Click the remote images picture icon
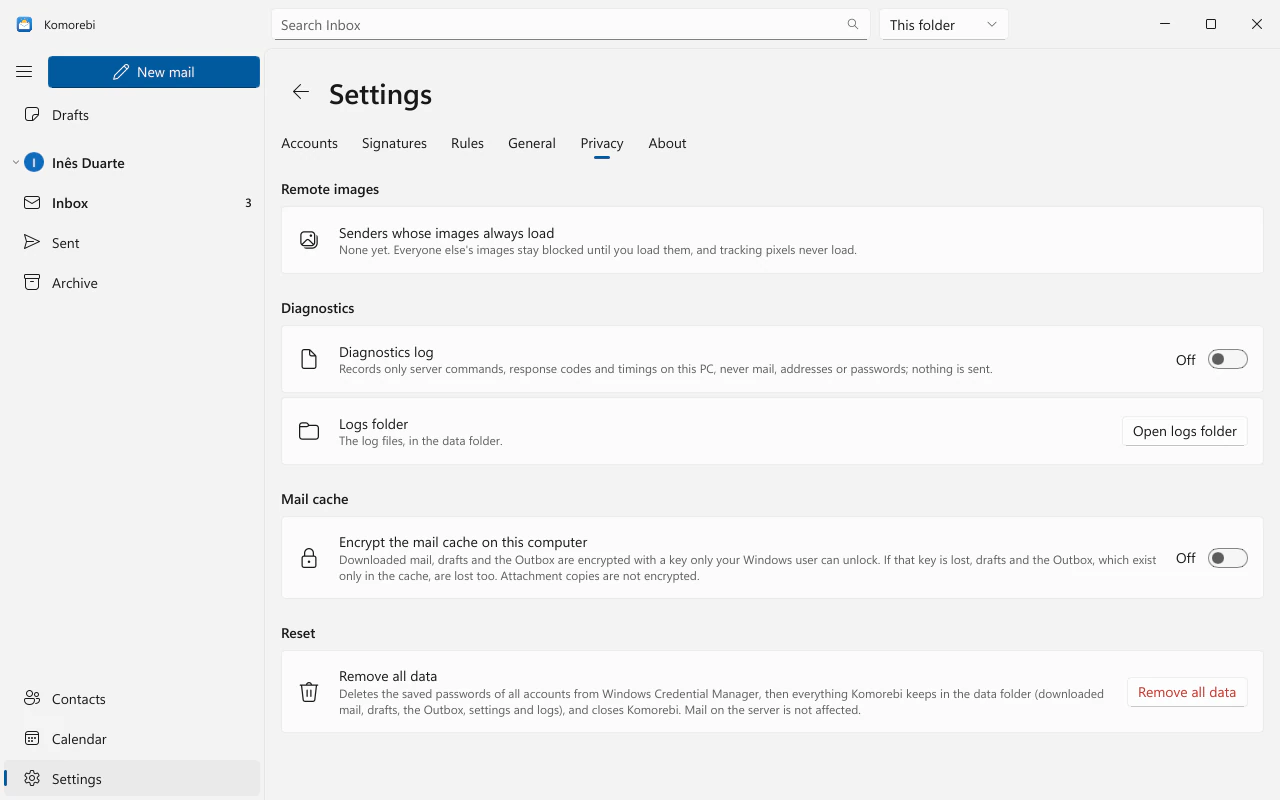This screenshot has height=800, width=1280. pyautogui.click(x=309, y=240)
